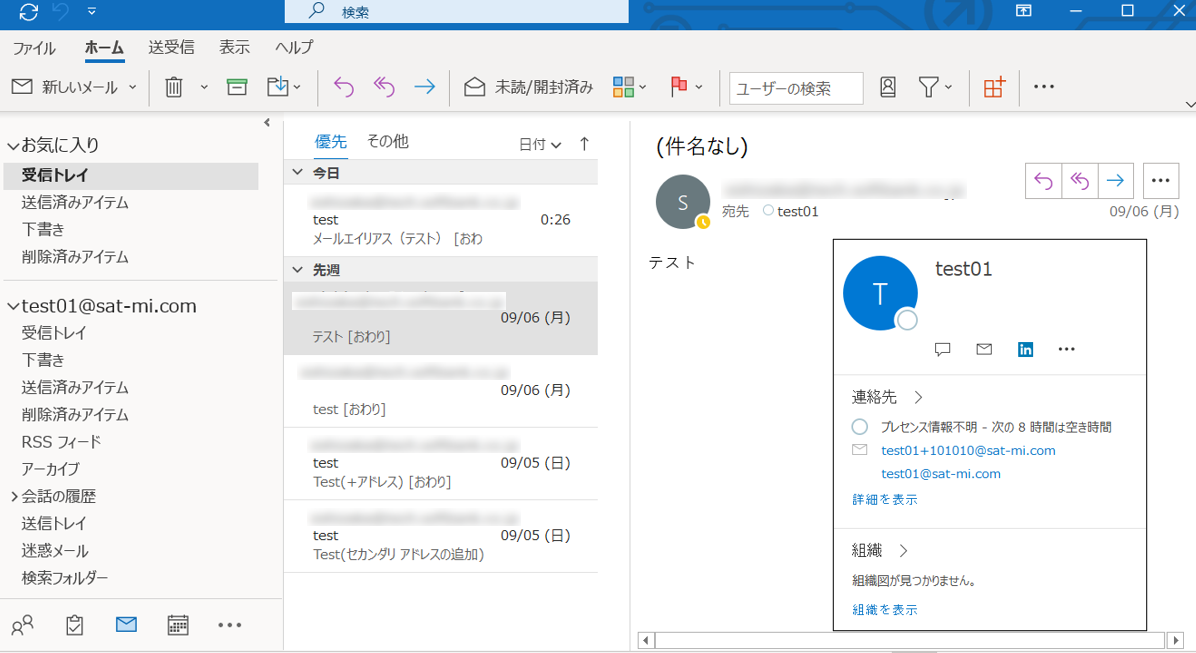1196x653 pixels.
Task: Delete the message with trash icon
Action: (174, 87)
